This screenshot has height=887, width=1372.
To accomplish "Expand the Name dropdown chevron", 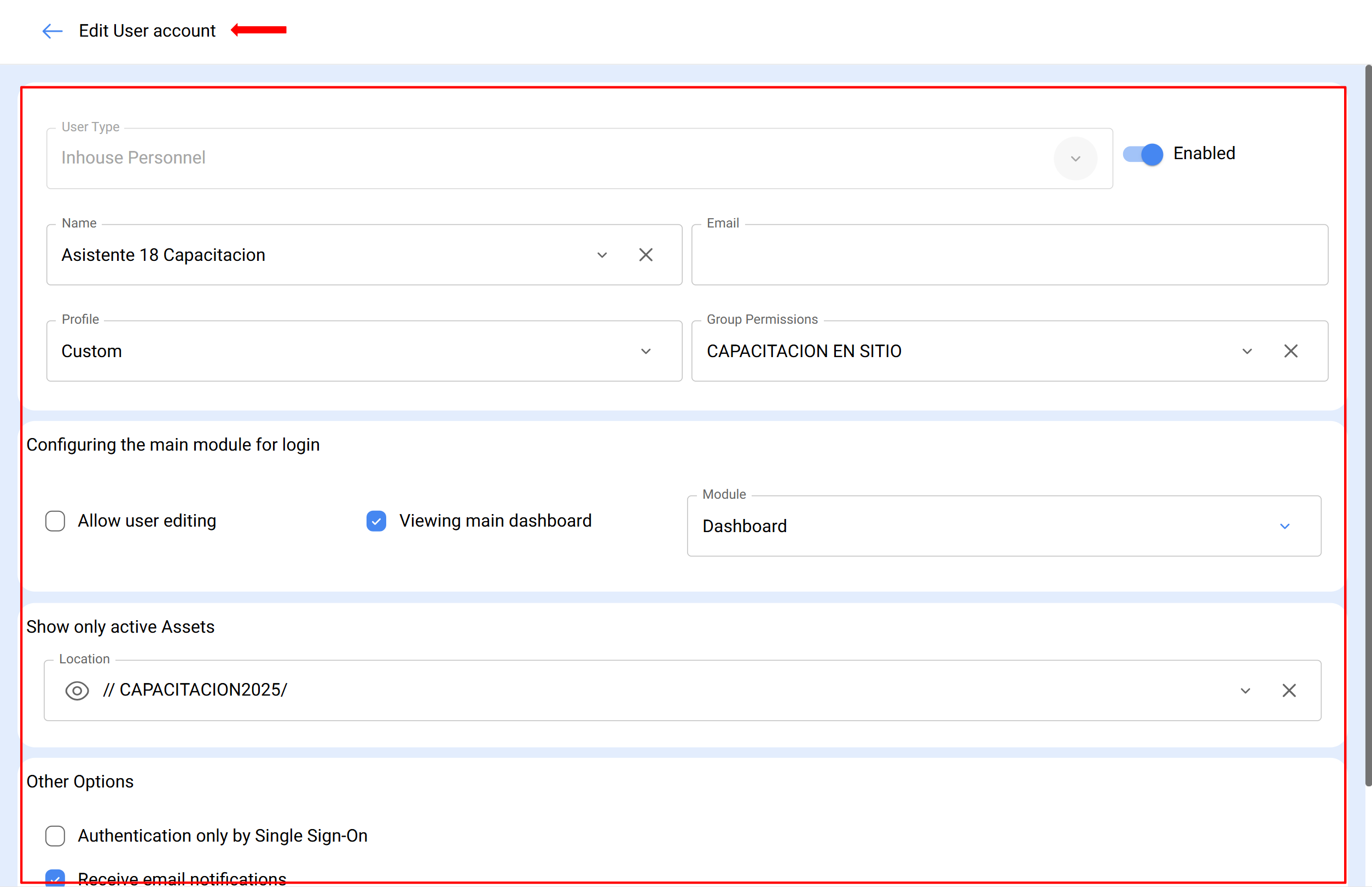I will [602, 255].
